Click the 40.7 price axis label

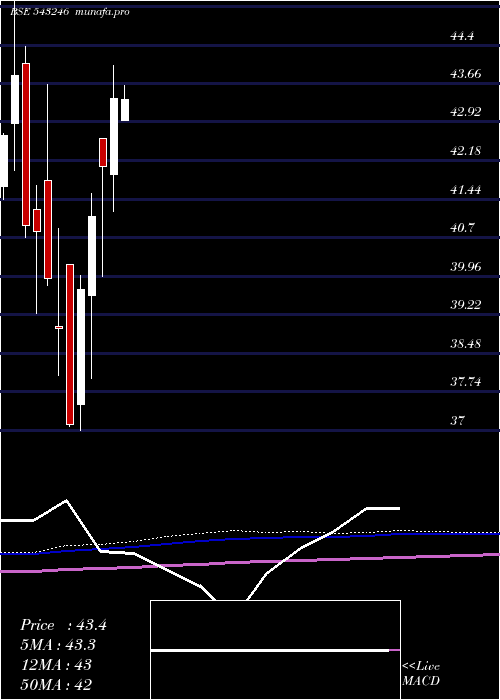[x=462, y=228]
